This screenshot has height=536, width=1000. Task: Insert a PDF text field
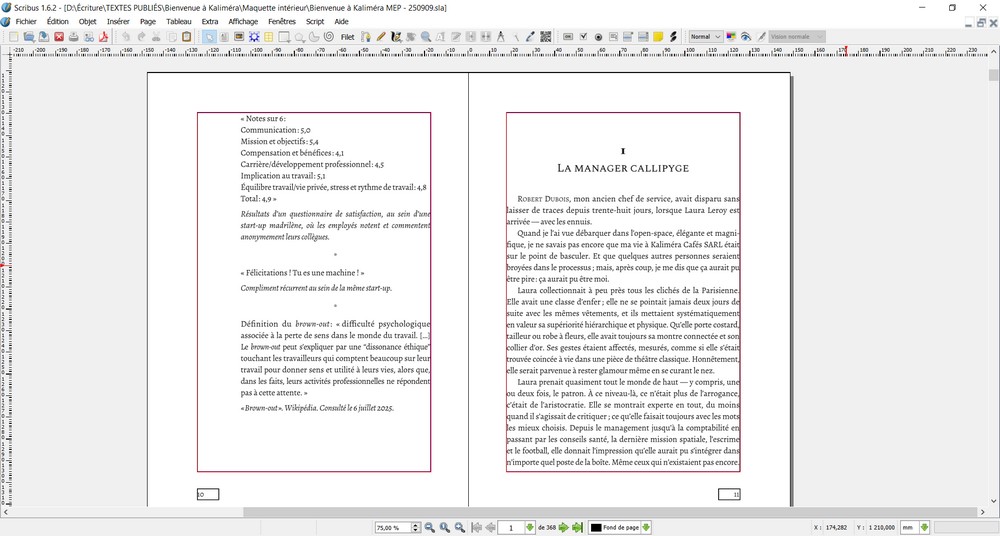[x=614, y=36]
